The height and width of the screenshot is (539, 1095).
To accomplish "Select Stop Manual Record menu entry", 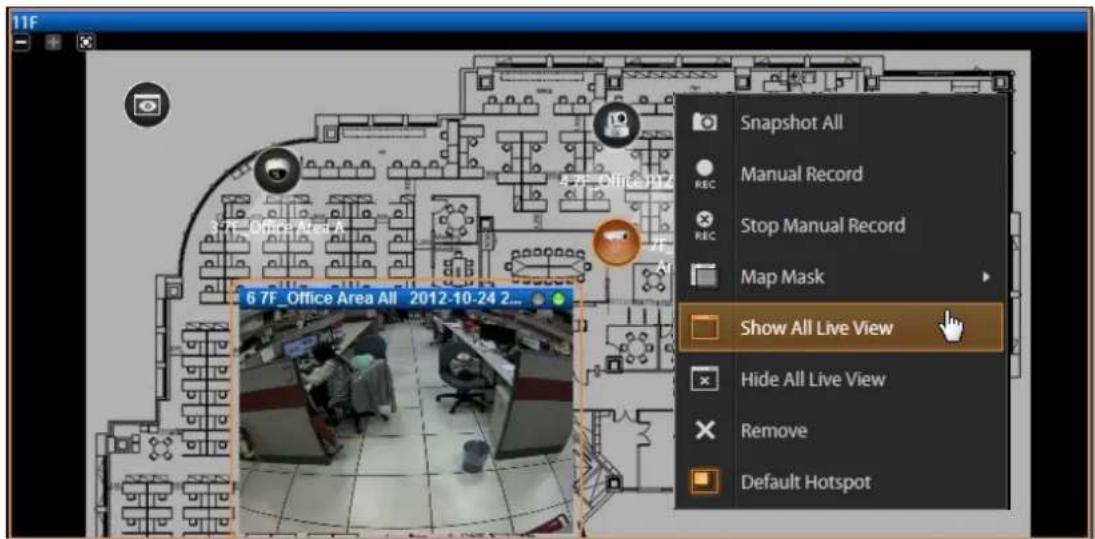I will [x=841, y=226].
